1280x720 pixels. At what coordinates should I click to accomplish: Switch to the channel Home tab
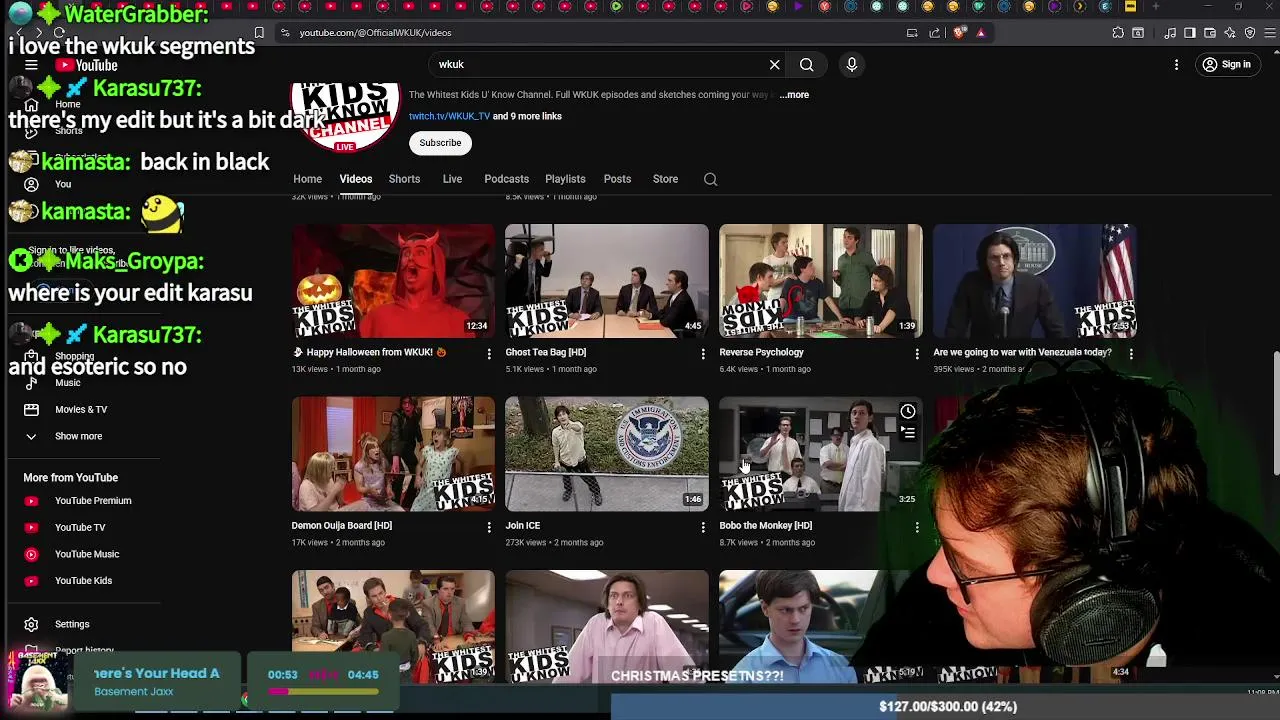(x=307, y=179)
